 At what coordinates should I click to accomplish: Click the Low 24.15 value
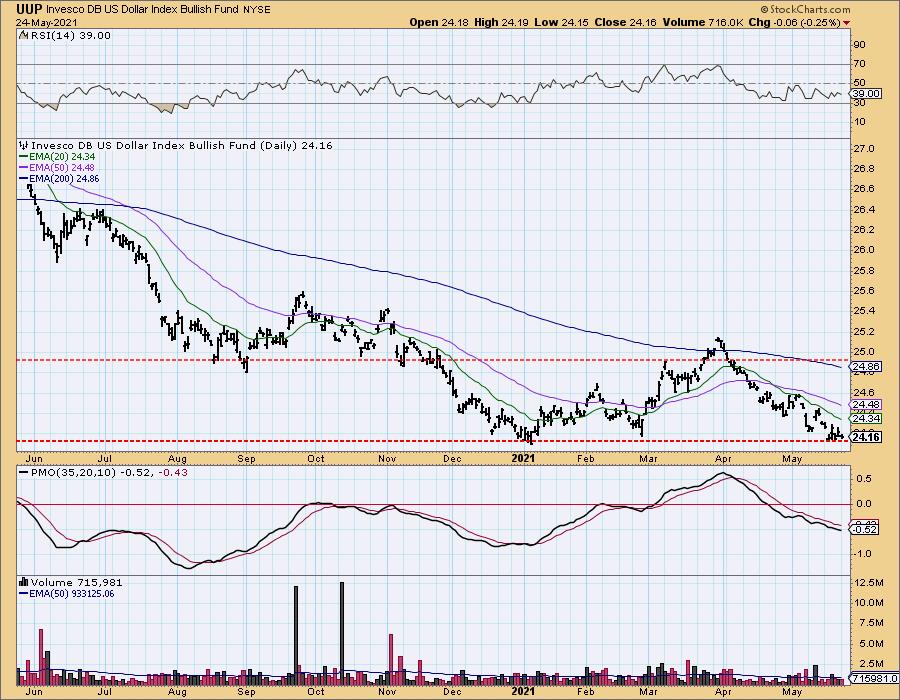point(561,22)
